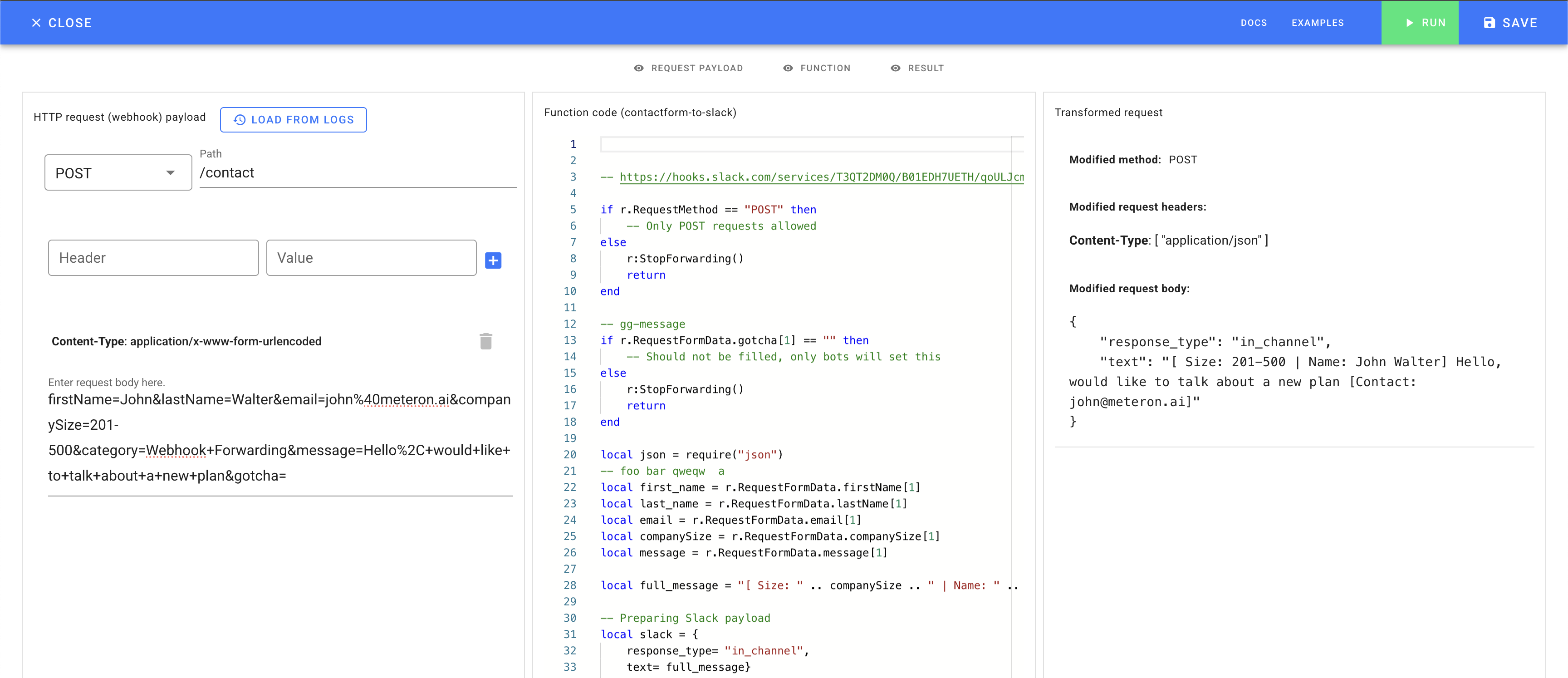Click the history icon inside LOAD FROM LOGS

tap(239, 119)
